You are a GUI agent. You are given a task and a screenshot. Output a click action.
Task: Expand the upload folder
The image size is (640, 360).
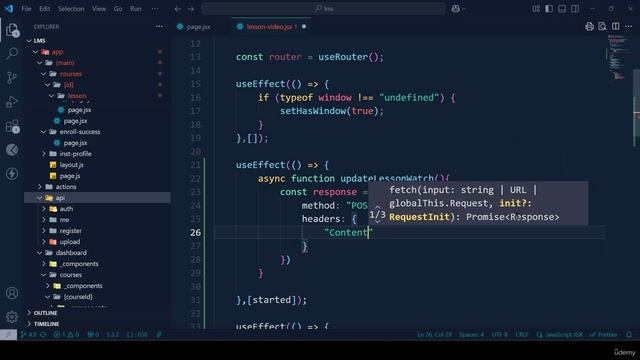(x=44, y=242)
